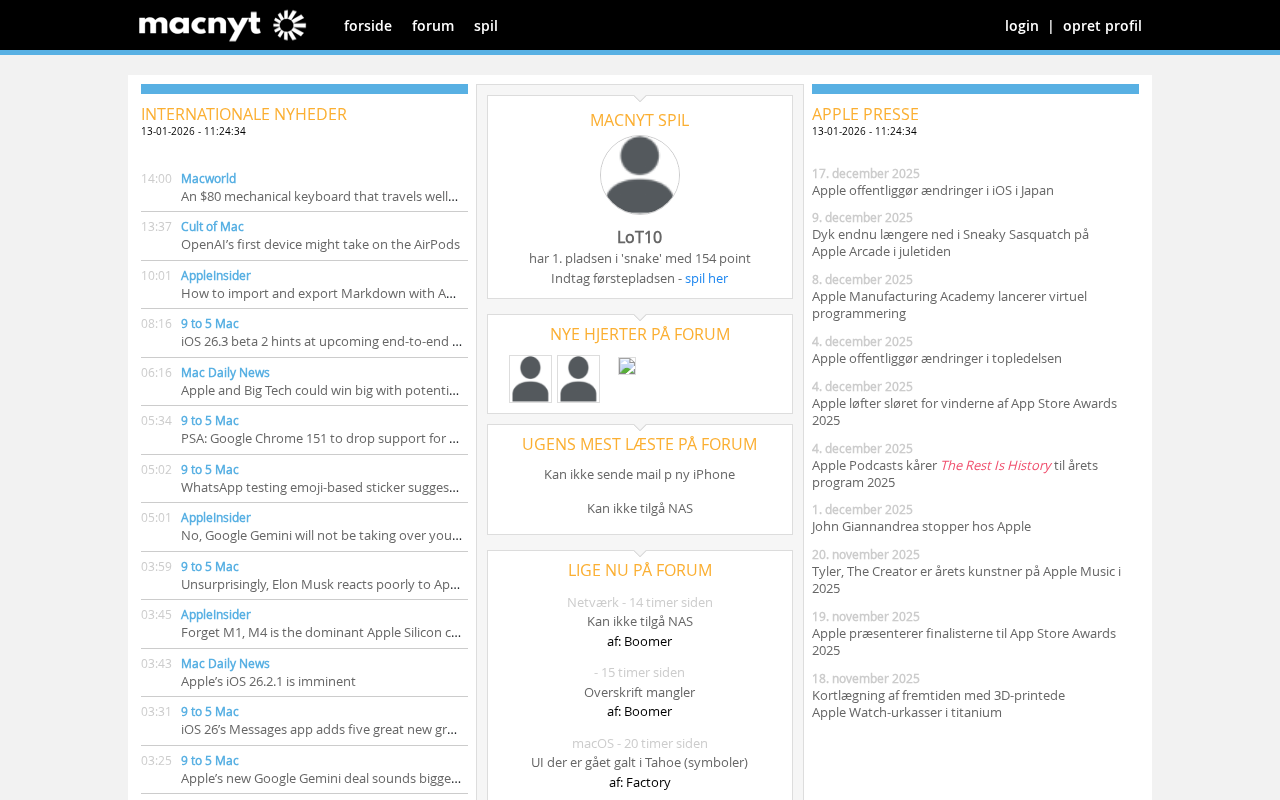Click the second new heart avatar
Screen dimensions: 1280x800
pyautogui.click(x=578, y=379)
